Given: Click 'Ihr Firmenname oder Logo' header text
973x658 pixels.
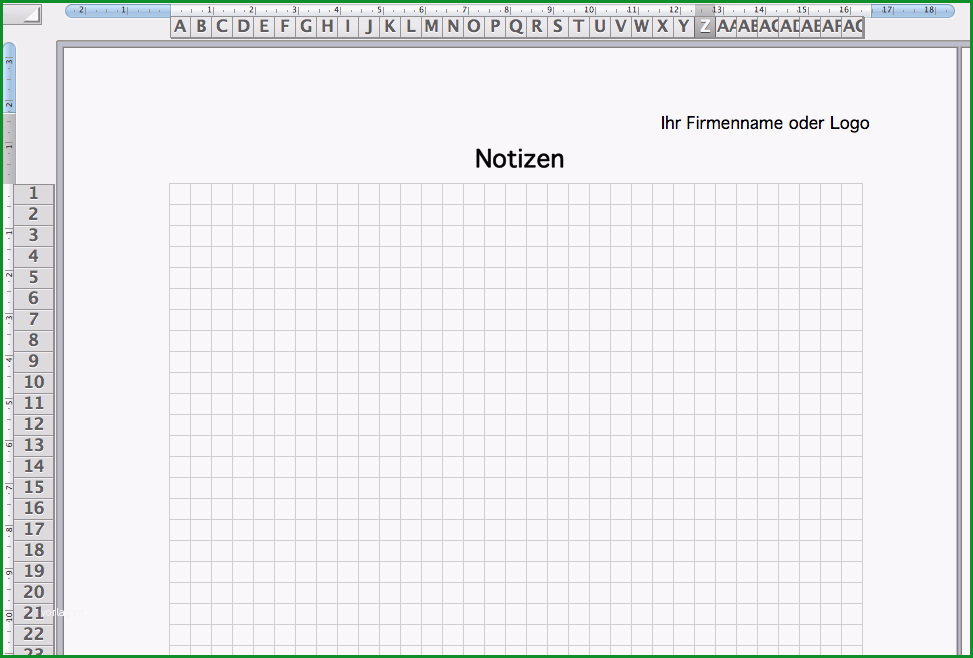Looking at the screenshot, I should click(x=764, y=123).
